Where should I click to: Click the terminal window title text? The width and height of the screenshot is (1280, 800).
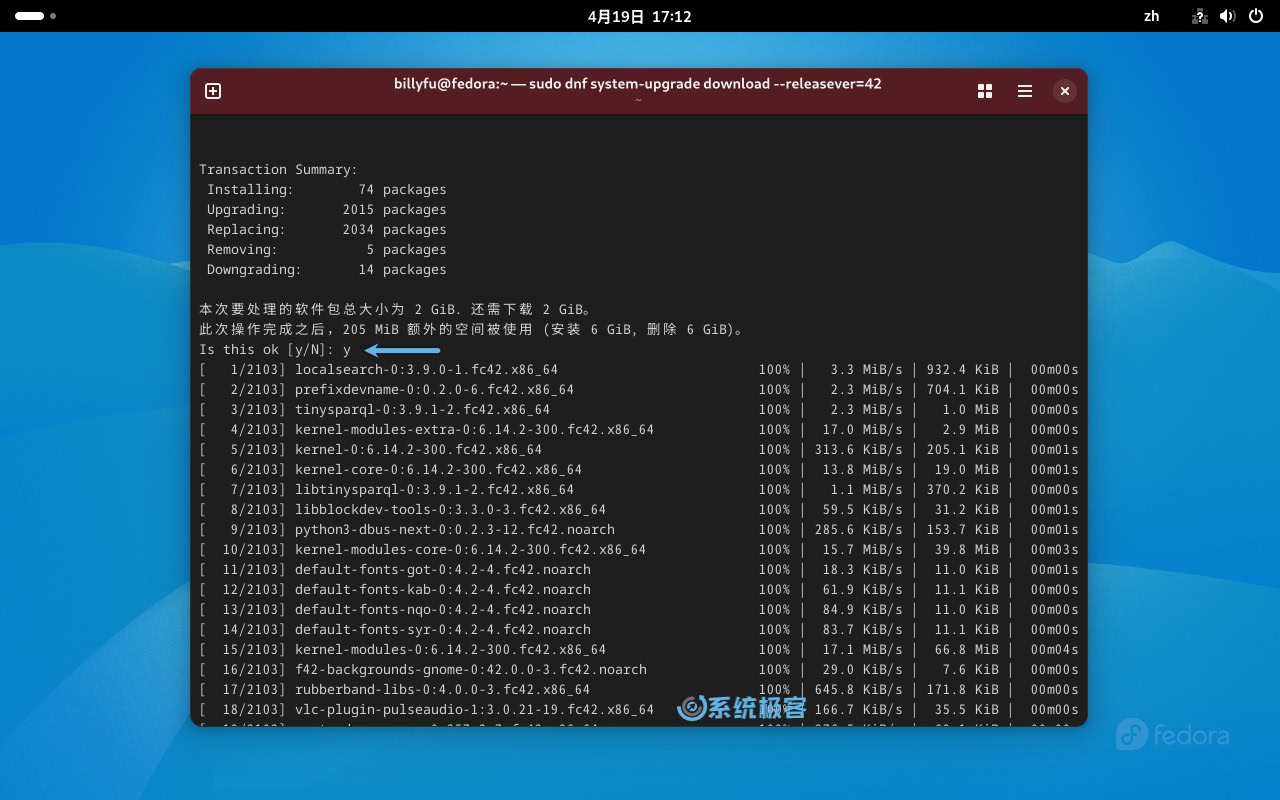638,84
